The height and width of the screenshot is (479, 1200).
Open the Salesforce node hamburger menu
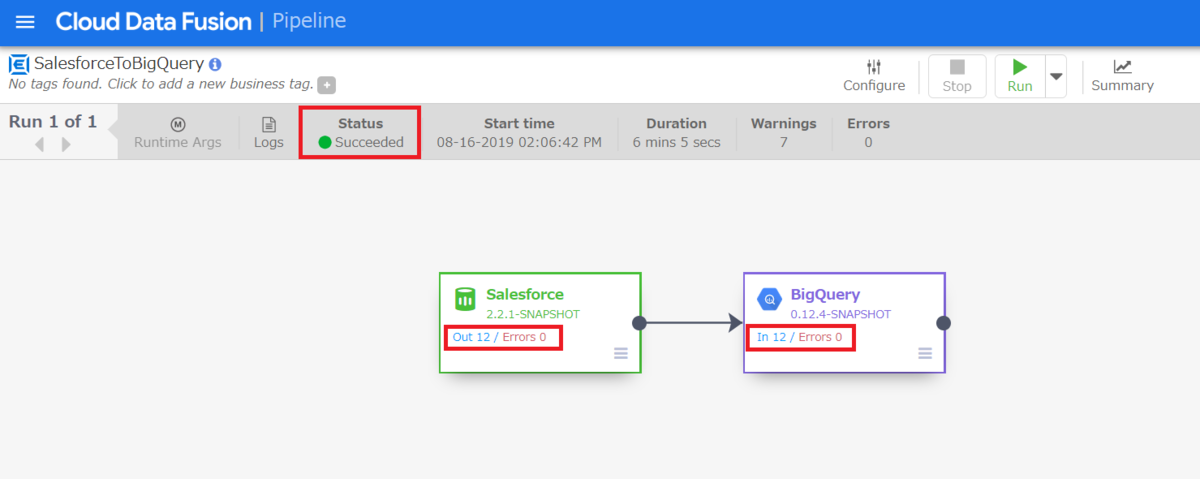621,353
